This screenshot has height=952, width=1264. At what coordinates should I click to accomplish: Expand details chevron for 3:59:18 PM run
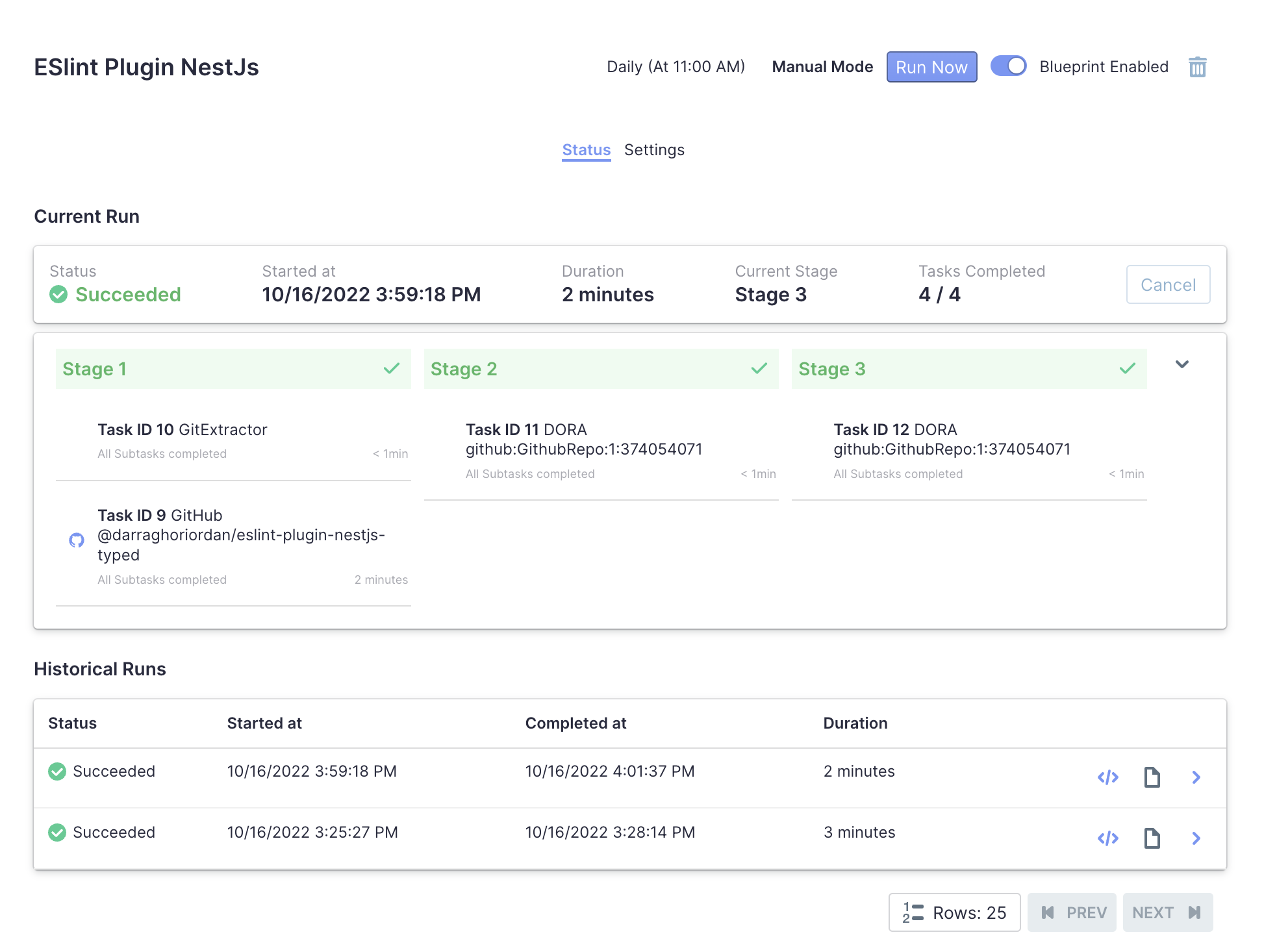(x=1196, y=777)
